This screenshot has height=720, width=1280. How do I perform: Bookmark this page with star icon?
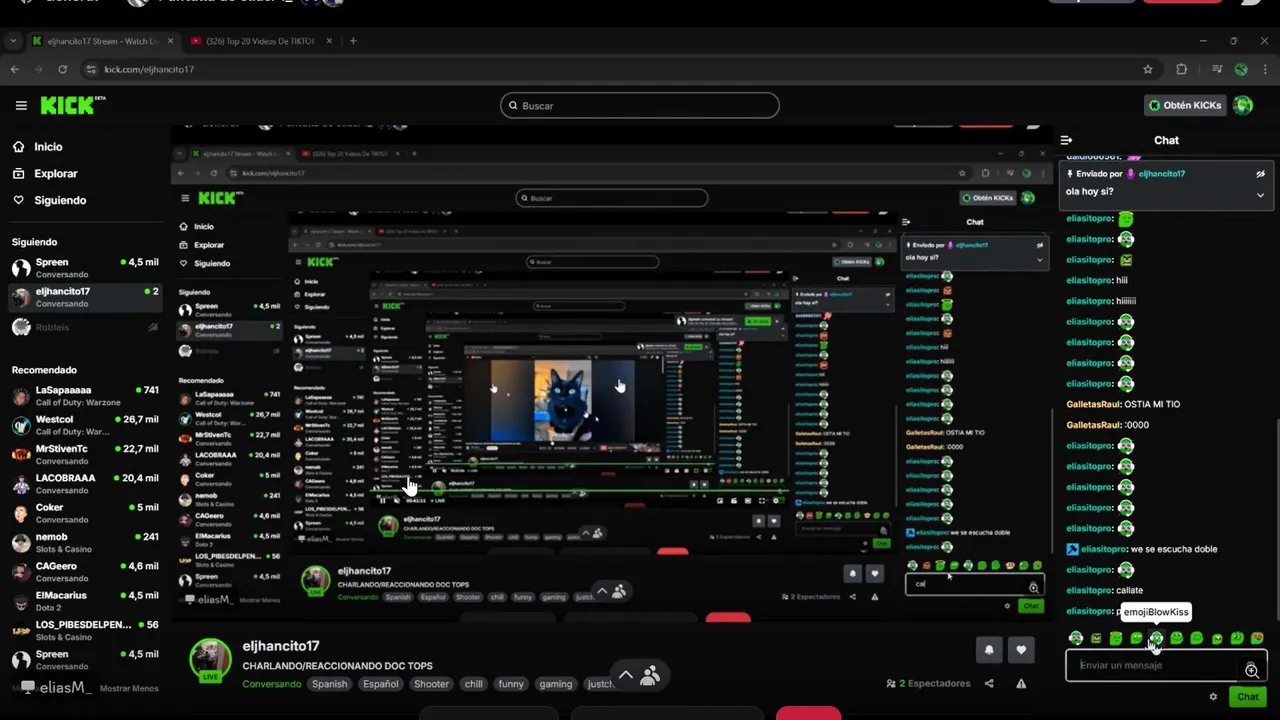[x=1148, y=69]
